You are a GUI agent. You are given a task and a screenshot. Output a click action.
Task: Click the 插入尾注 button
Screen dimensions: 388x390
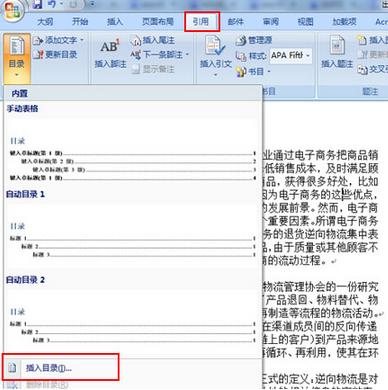pos(152,40)
